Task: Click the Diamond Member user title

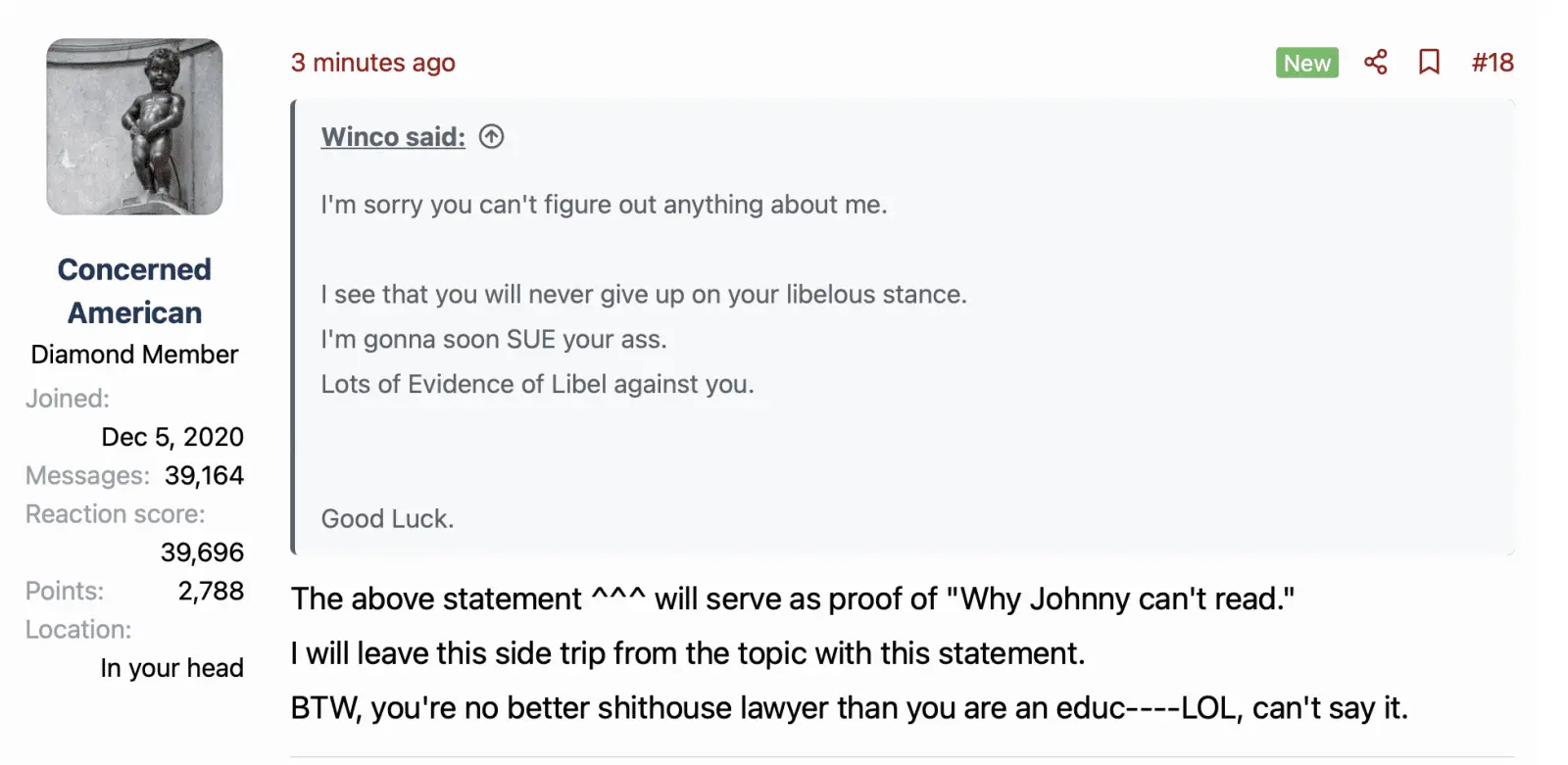Action: point(134,355)
